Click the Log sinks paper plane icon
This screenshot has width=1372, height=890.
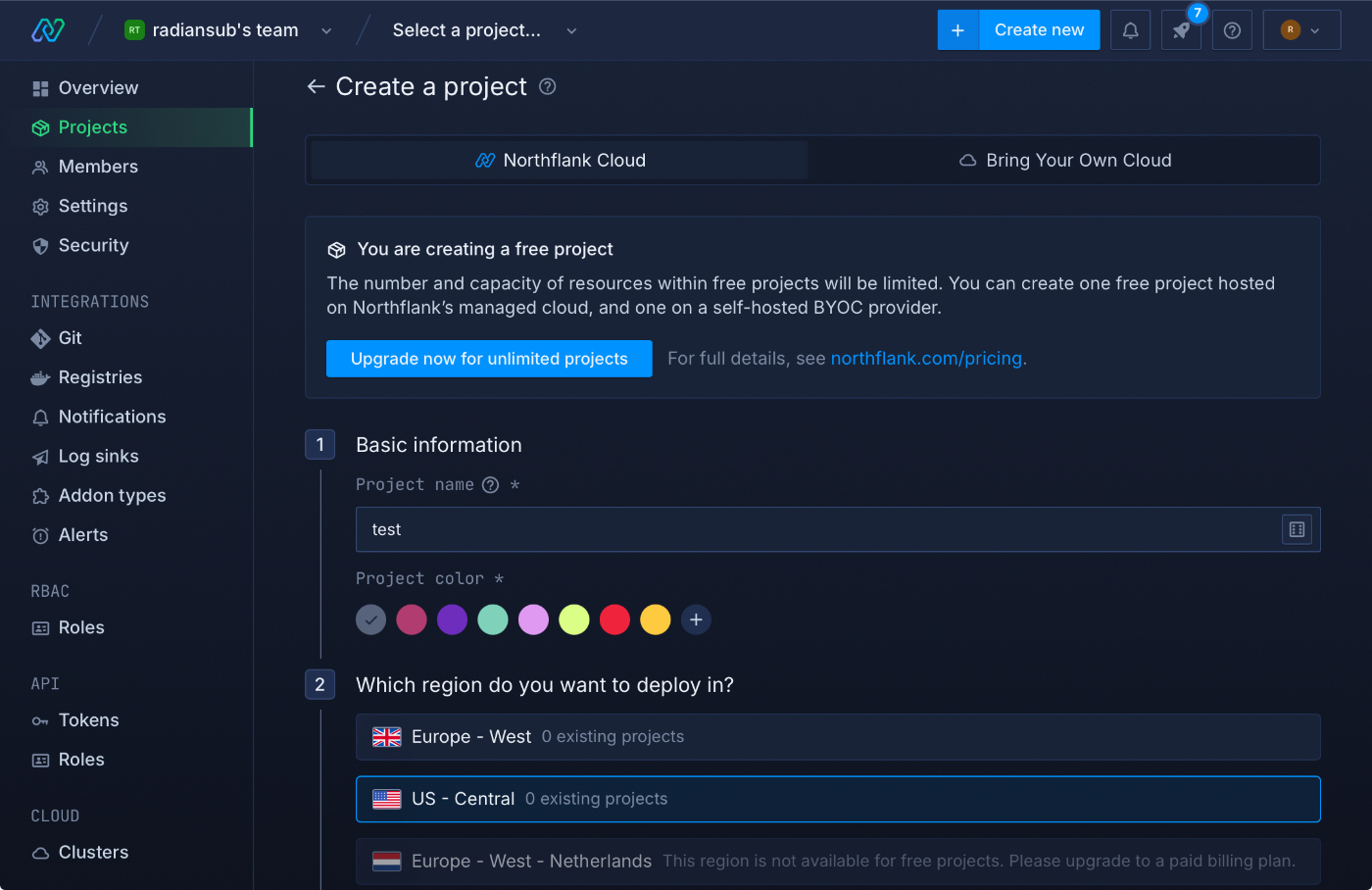click(40, 457)
